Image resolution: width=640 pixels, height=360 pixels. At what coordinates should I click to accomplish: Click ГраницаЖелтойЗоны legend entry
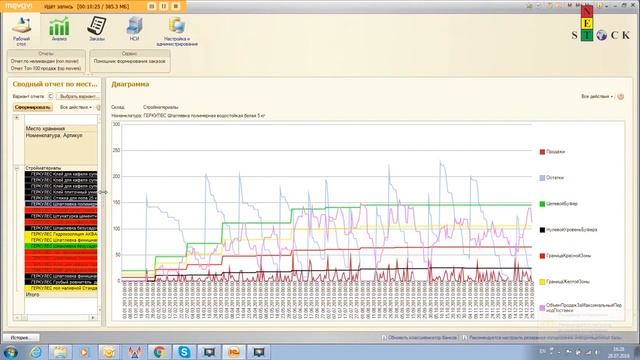pos(564,282)
